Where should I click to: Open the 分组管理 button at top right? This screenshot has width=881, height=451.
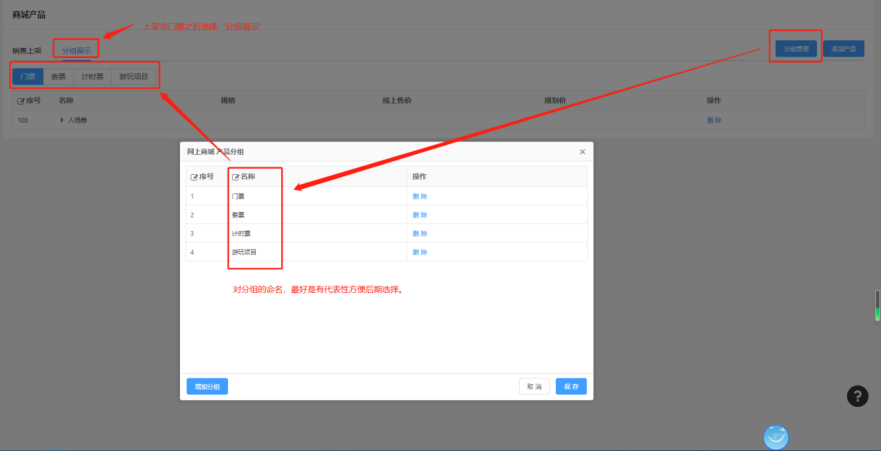tap(796, 48)
